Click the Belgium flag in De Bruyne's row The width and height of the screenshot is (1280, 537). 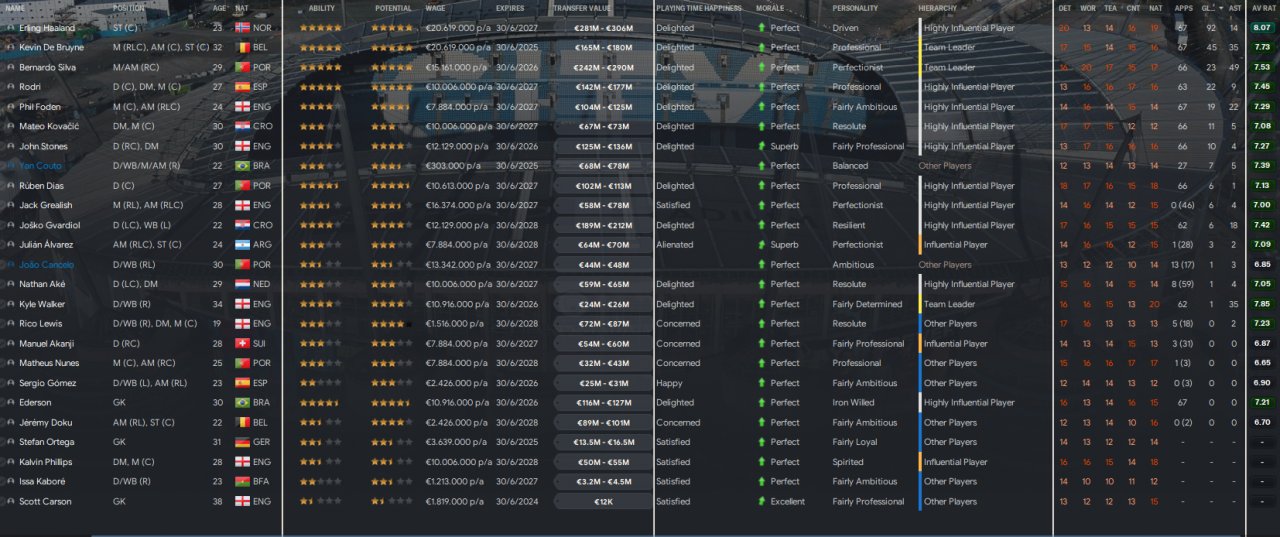(242, 47)
